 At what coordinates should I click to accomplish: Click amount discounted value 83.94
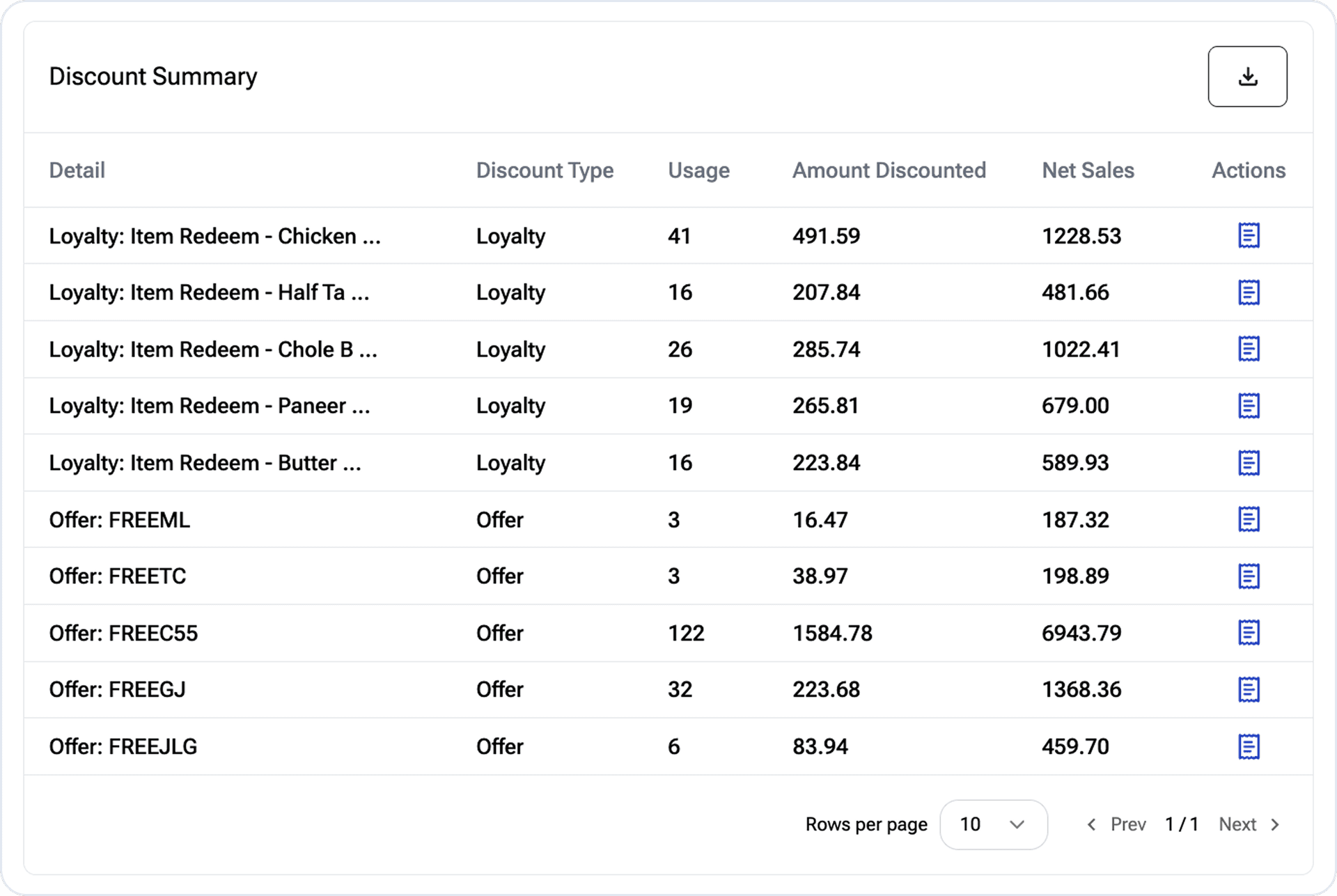point(820,747)
